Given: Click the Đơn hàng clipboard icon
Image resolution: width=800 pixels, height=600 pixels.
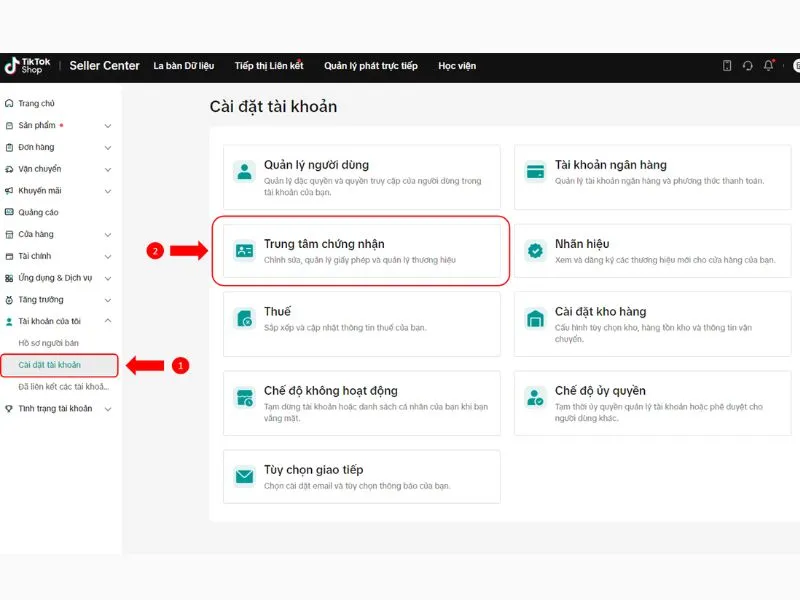Looking at the screenshot, I should pyautogui.click(x=9, y=147).
